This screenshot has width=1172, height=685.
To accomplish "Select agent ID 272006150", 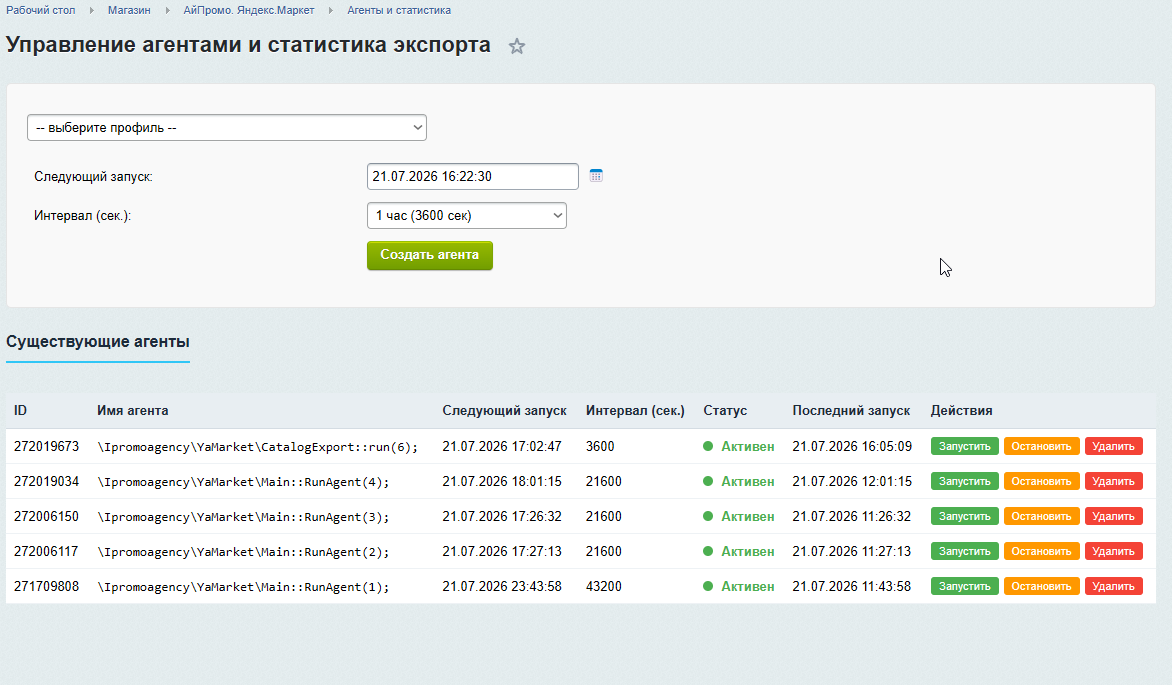I will point(46,517).
